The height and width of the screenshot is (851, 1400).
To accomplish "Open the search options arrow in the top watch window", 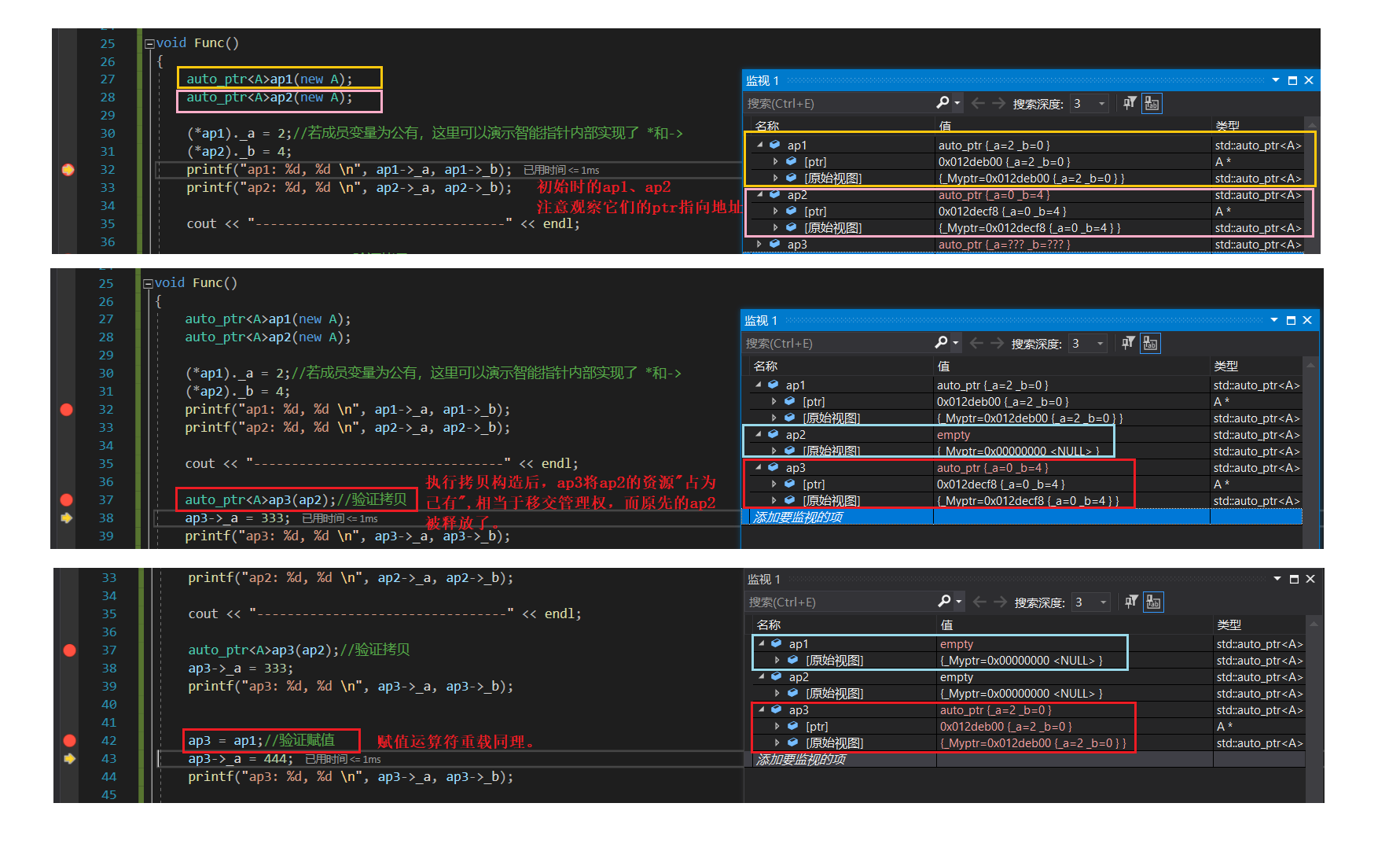I will [957, 104].
